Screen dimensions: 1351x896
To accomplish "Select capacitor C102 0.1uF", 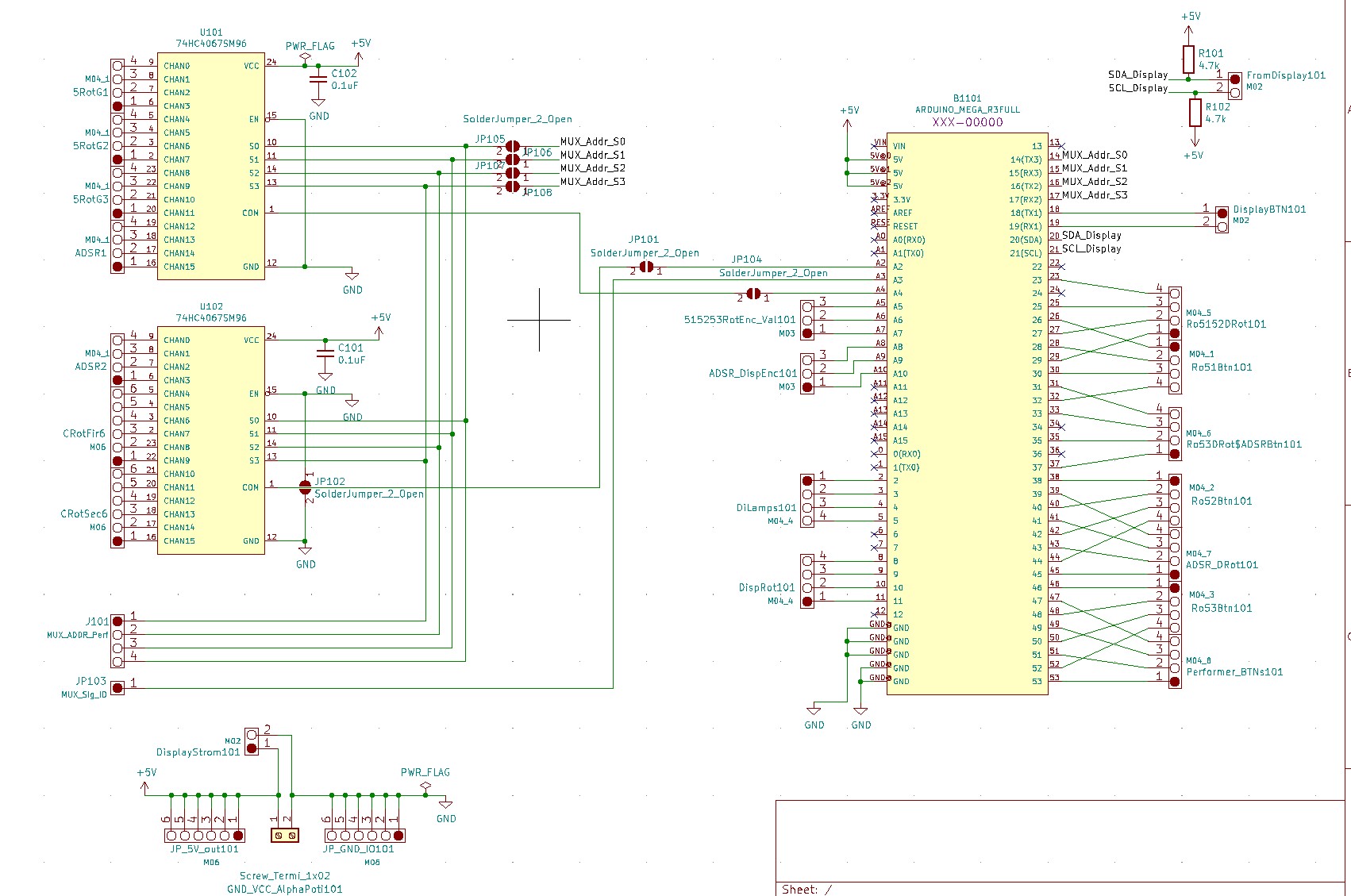I will (x=318, y=79).
